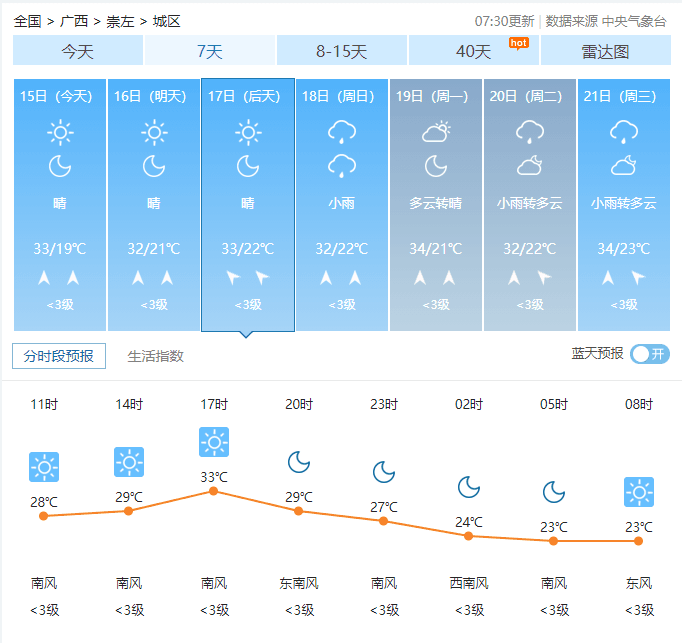
Task: Select the 15日(今天) date heading
Action: click(x=57, y=96)
